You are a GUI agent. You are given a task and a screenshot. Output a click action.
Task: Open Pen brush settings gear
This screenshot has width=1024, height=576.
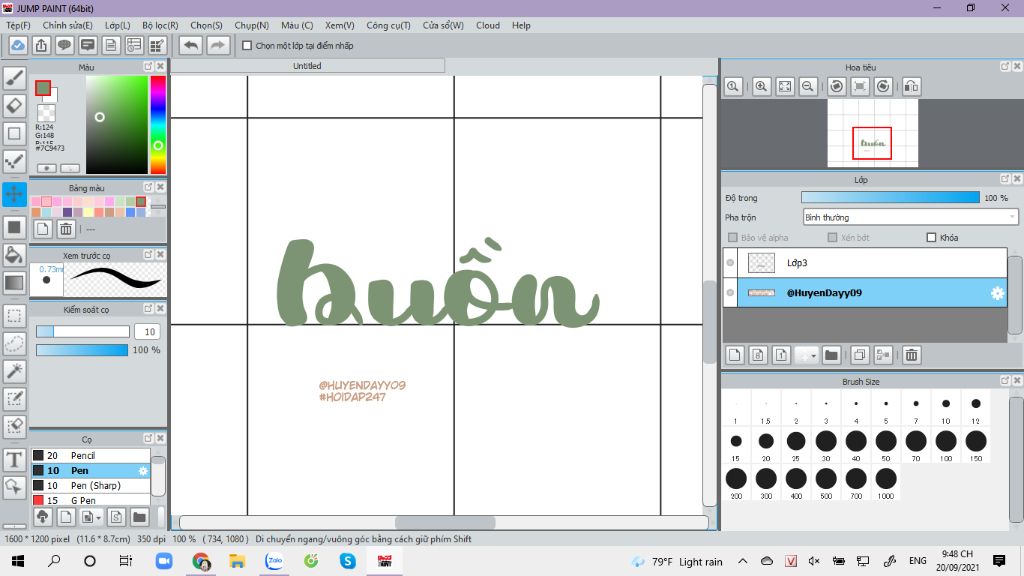[143, 470]
